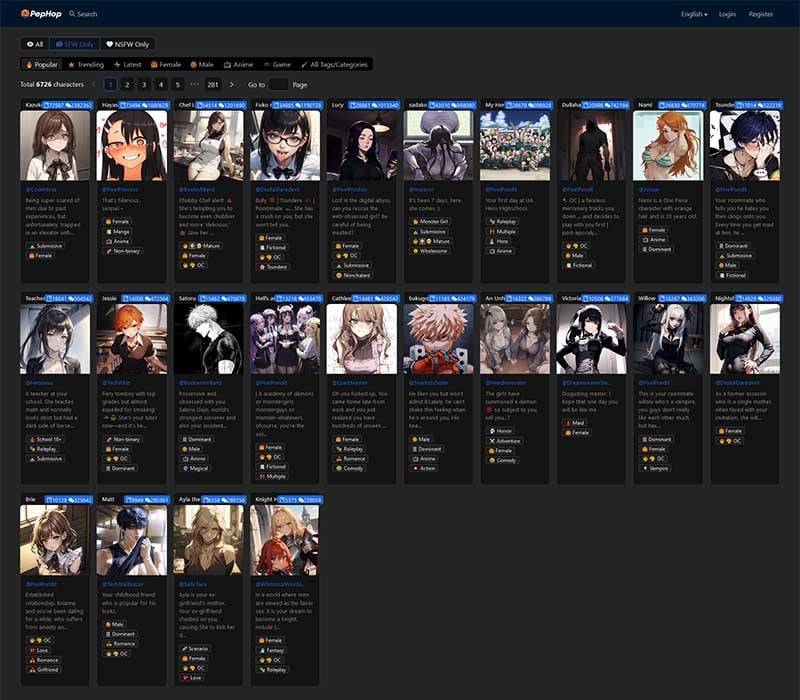Click the Horror tag on An Unh card
The width and height of the screenshot is (800, 700).
pos(501,431)
